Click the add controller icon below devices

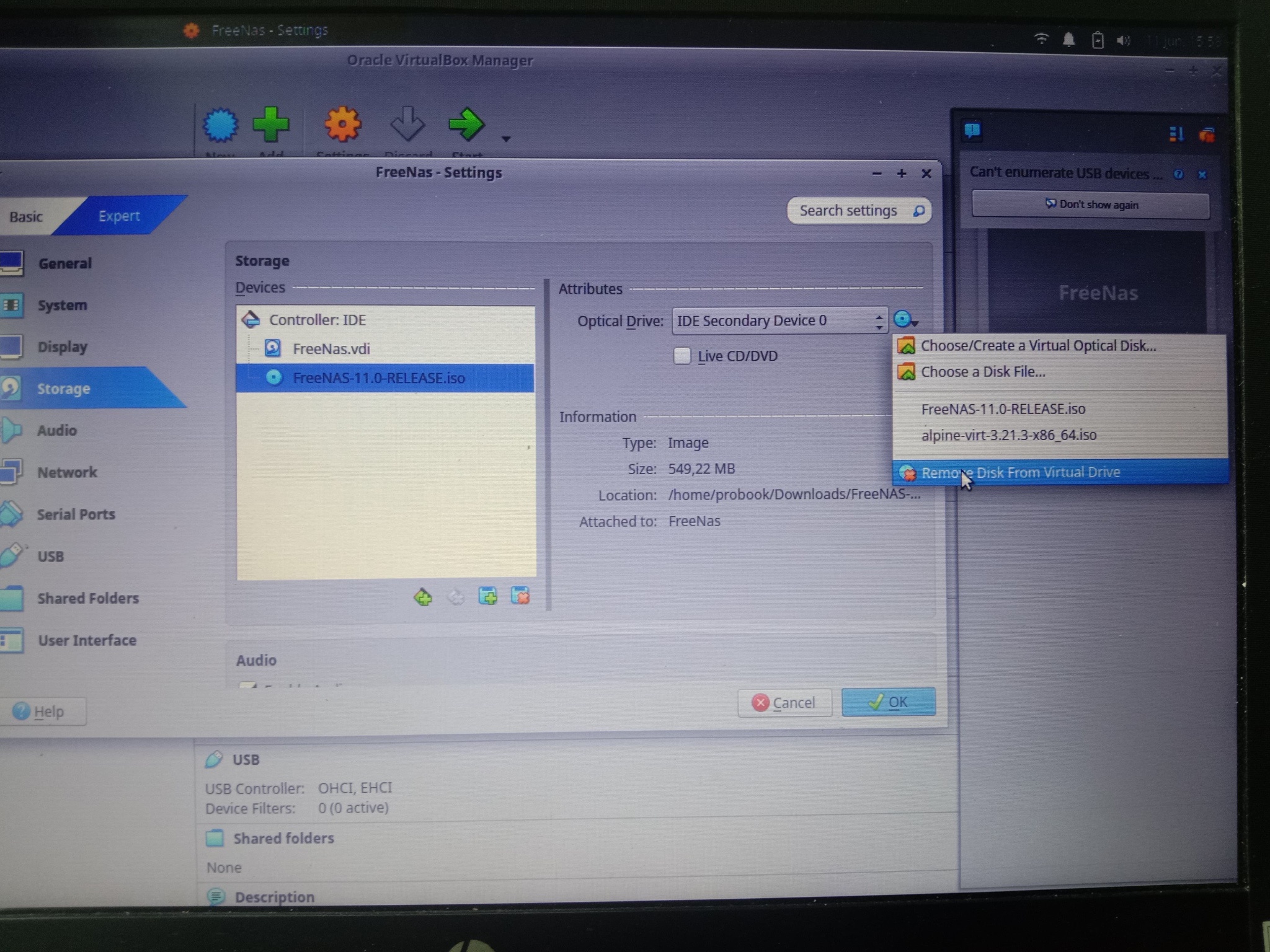point(423,597)
